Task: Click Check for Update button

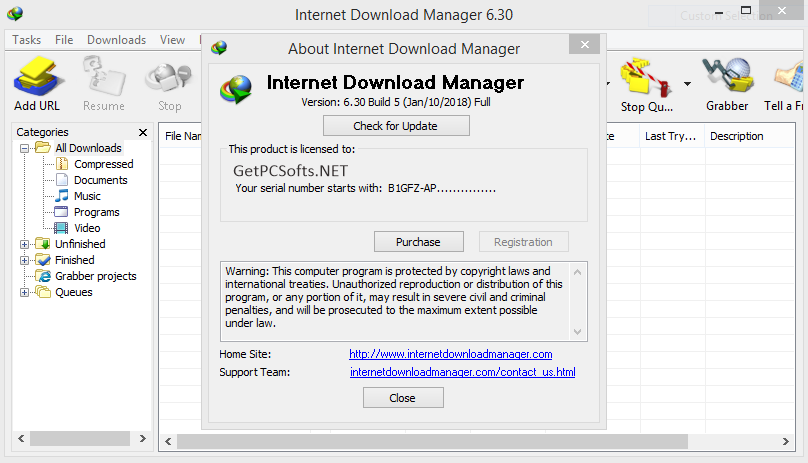Action: coord(396,126)
